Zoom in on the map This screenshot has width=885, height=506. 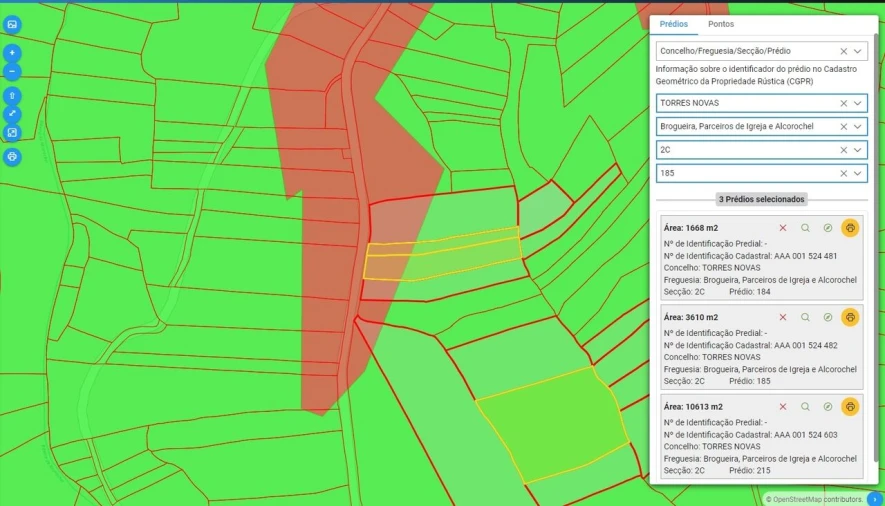12,52
